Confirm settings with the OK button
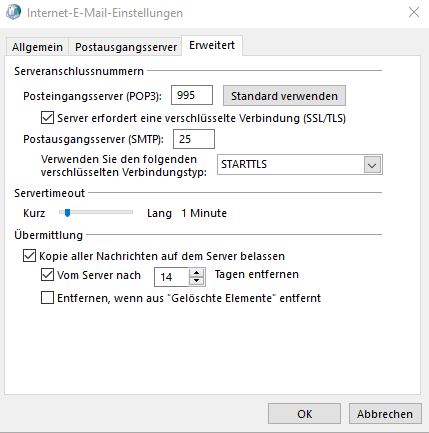The image size is (429, 433). (x=304, y=414)
